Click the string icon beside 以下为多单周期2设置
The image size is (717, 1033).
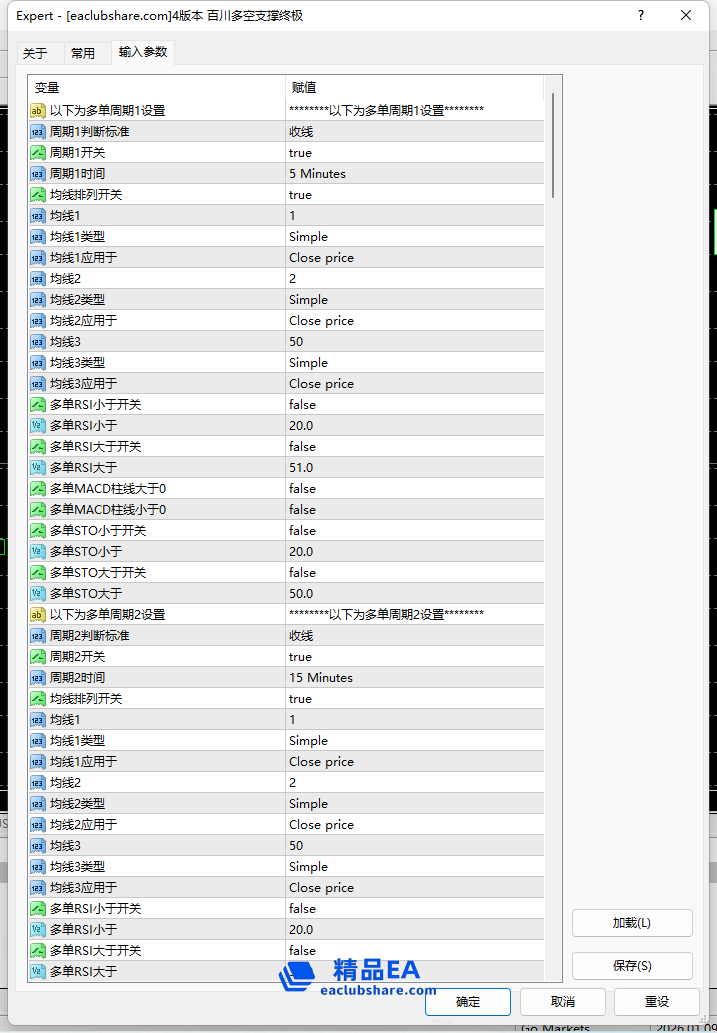tap(38, 615)
